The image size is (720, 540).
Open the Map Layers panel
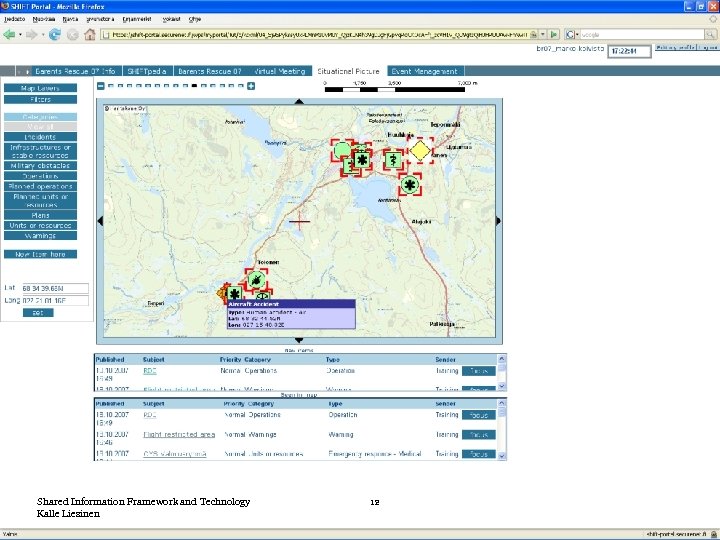(40, 88)
